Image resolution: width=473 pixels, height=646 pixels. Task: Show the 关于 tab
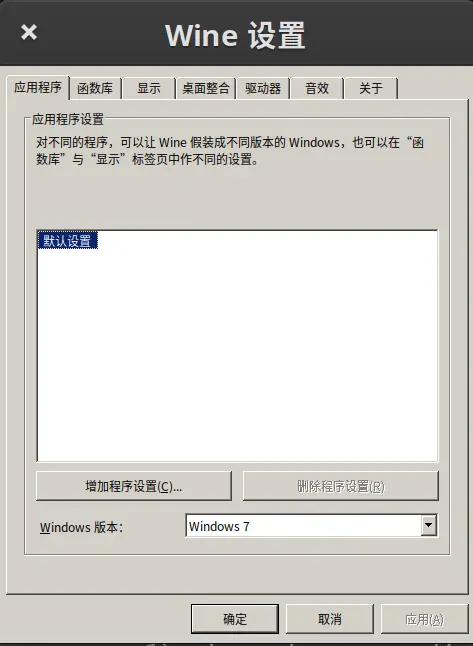tap(371, 88)
